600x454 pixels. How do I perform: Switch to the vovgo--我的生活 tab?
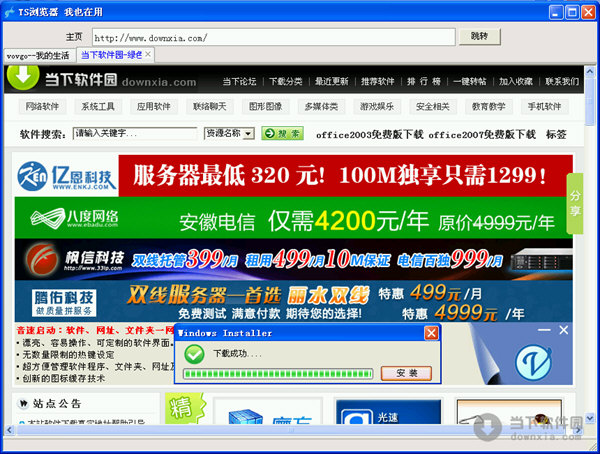[38, 56]
